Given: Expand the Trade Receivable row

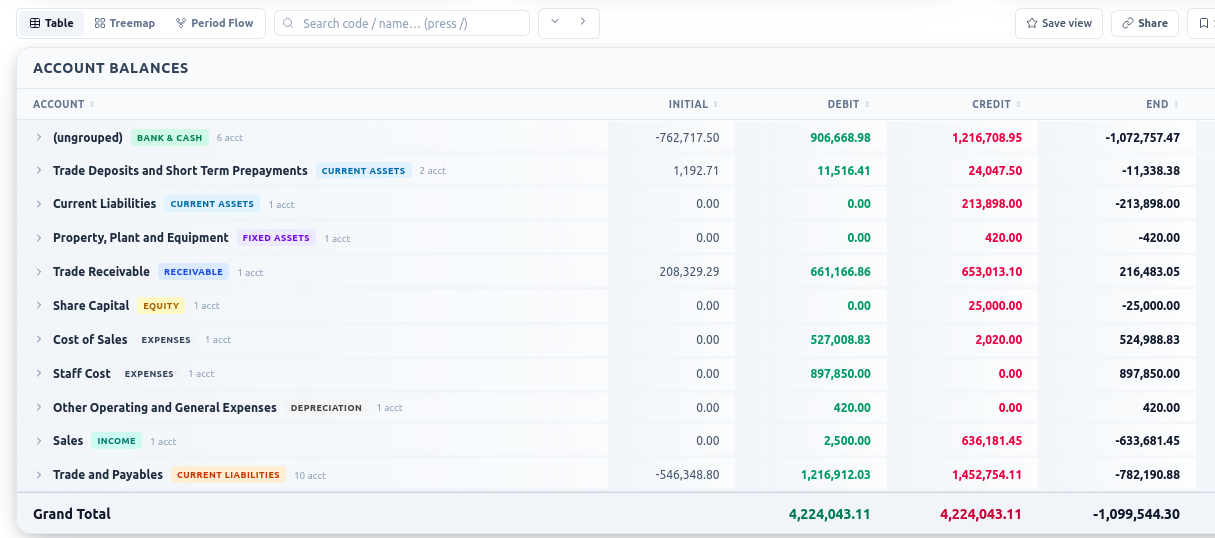Looking at the screenshot, I should coord(39,271).
